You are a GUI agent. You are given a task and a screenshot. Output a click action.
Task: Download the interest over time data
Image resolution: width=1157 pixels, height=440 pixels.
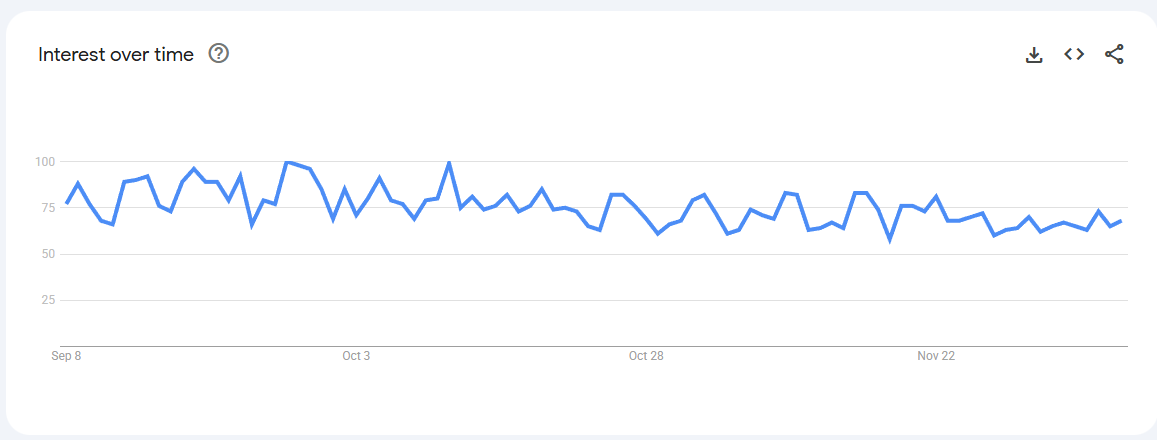[1034, 55]
